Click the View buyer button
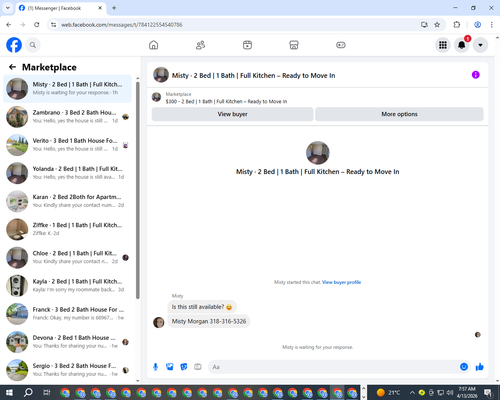The height and width of the screenshot is (400, 500). [x=233, y=114]
